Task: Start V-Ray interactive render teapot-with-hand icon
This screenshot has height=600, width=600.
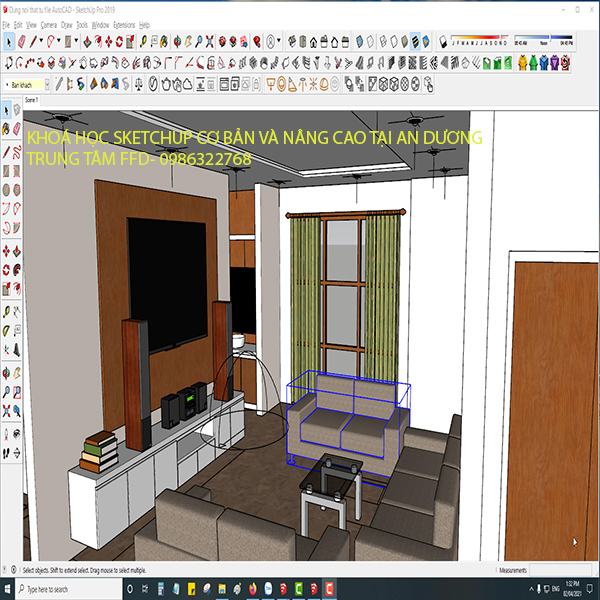Action: pyautogui.click(x=177, y=84)
